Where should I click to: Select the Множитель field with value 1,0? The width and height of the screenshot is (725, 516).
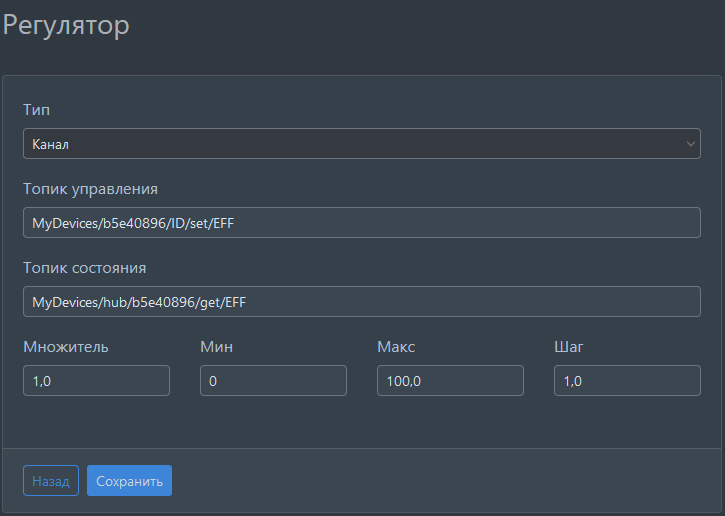96,381
